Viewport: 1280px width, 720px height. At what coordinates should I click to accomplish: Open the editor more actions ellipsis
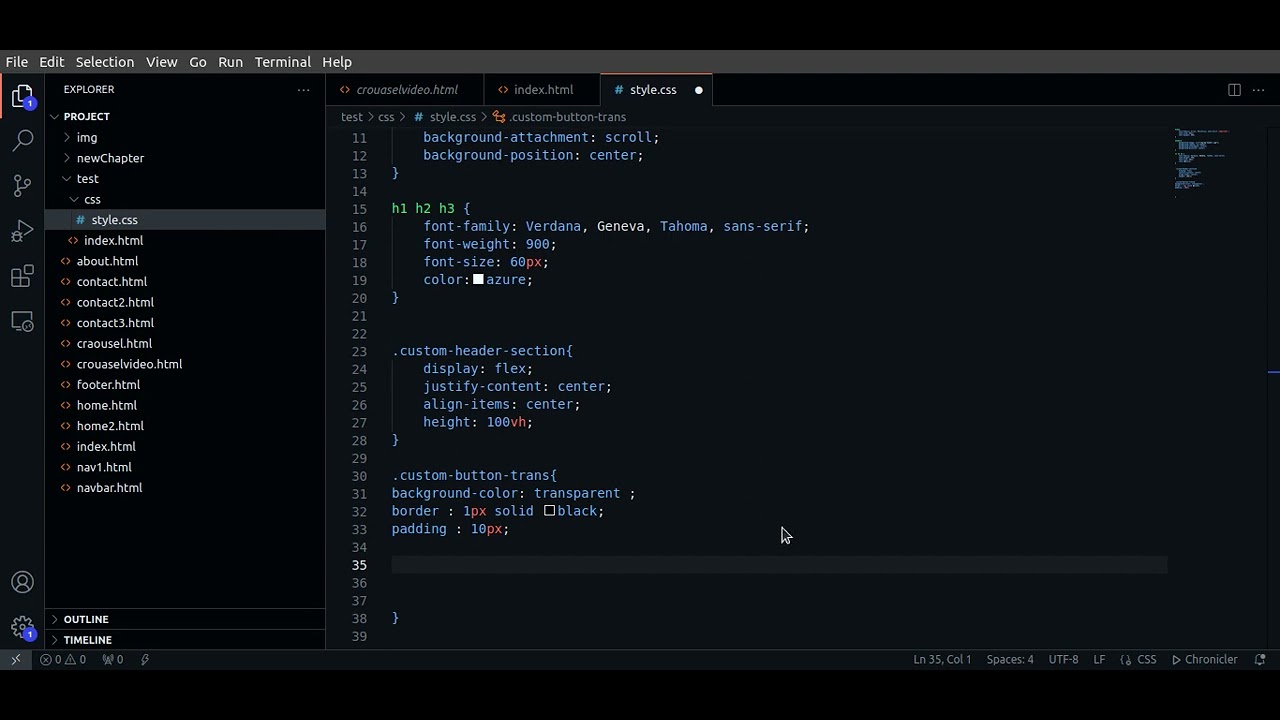pyautogui.click(x=1259, y=90)
